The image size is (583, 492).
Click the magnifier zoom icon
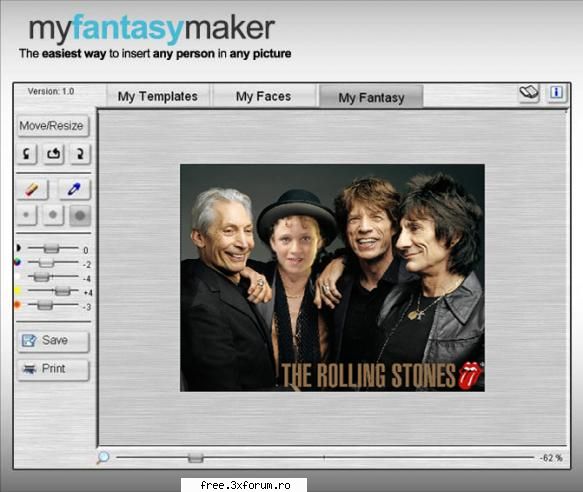pyautogui.click(x=103, y=457)
